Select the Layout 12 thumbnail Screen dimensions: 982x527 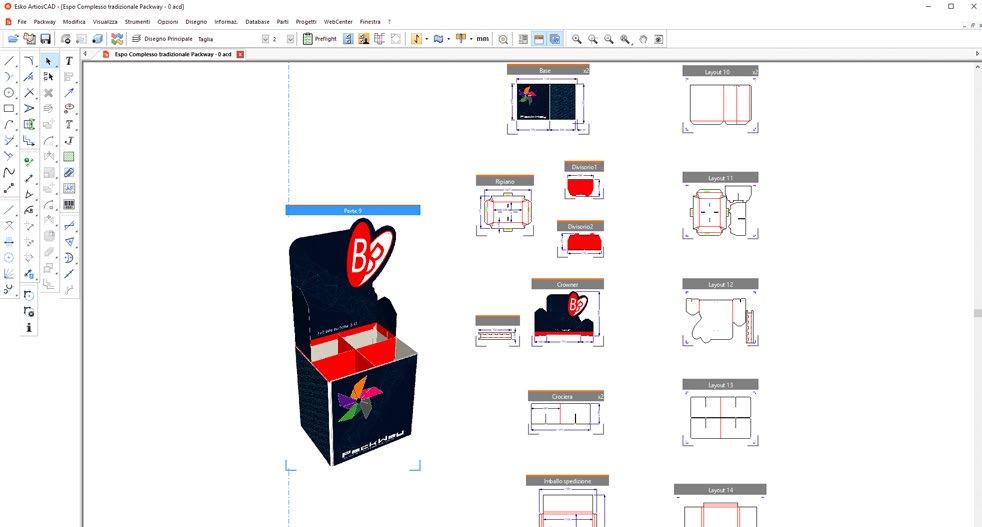[x=720, y=313]
